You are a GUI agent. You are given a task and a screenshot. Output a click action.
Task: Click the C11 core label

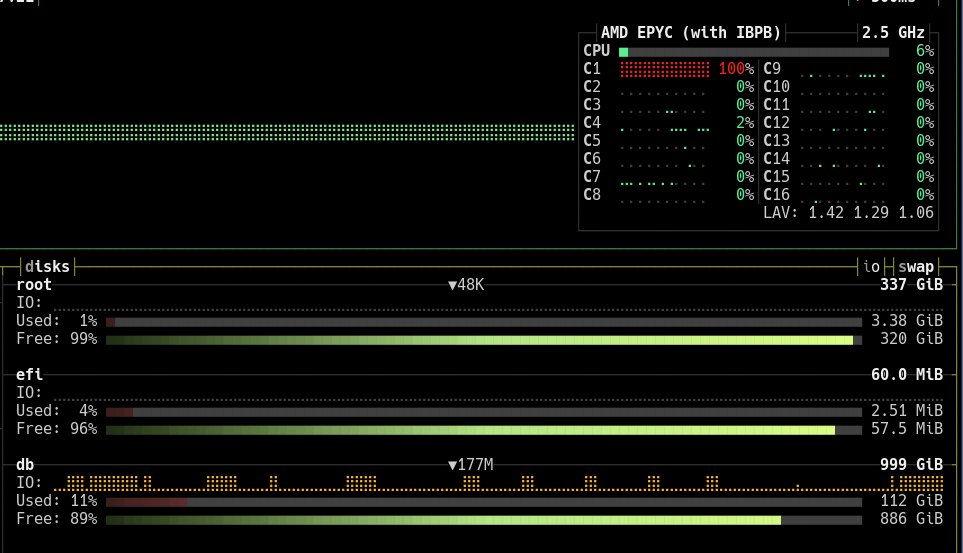click(776, 104)
